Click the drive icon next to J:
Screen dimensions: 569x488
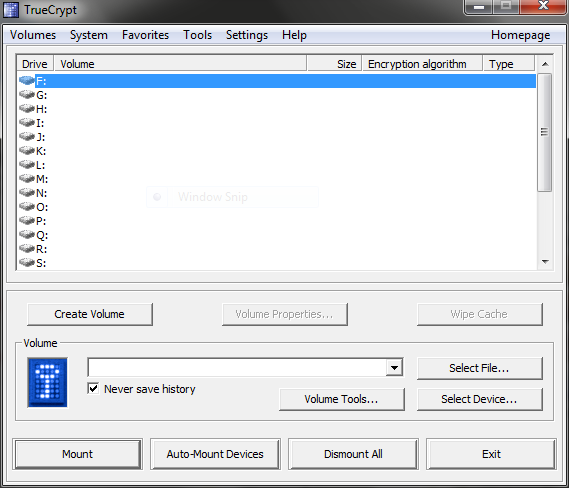27,136
